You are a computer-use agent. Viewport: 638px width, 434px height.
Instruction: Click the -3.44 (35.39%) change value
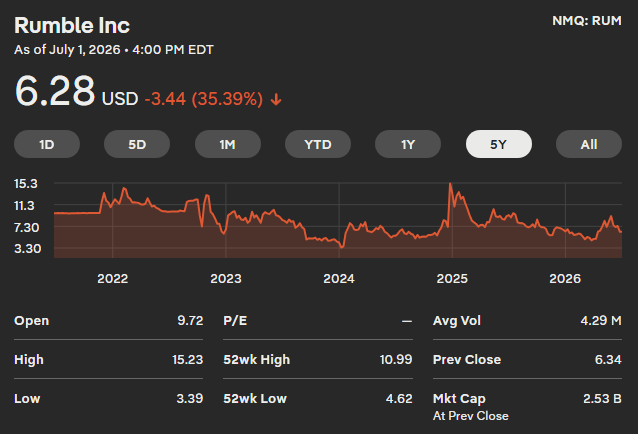point(204,99)
